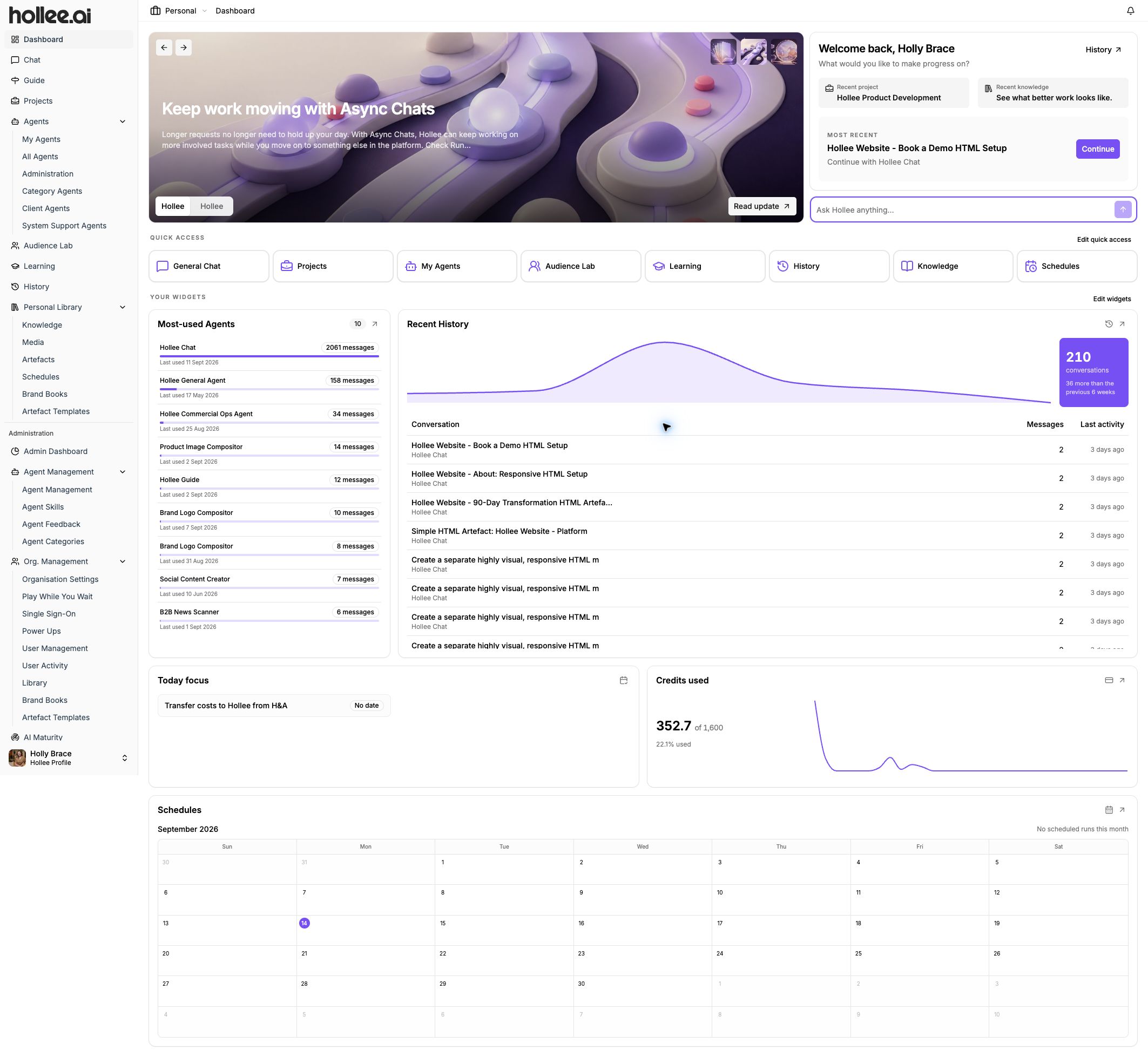This screenshot has height=1057, width=1148.
Task: Open Guide in the sidebar
Action: [x=69, y=80]
